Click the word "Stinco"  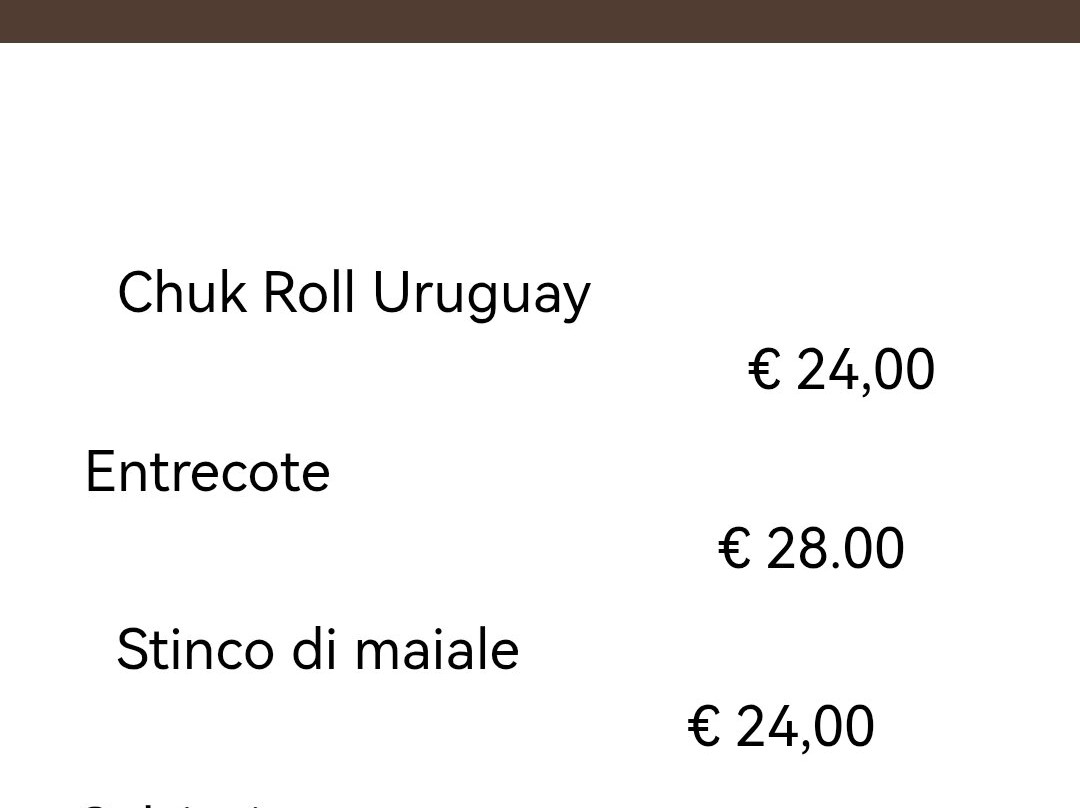coord(196,650)
